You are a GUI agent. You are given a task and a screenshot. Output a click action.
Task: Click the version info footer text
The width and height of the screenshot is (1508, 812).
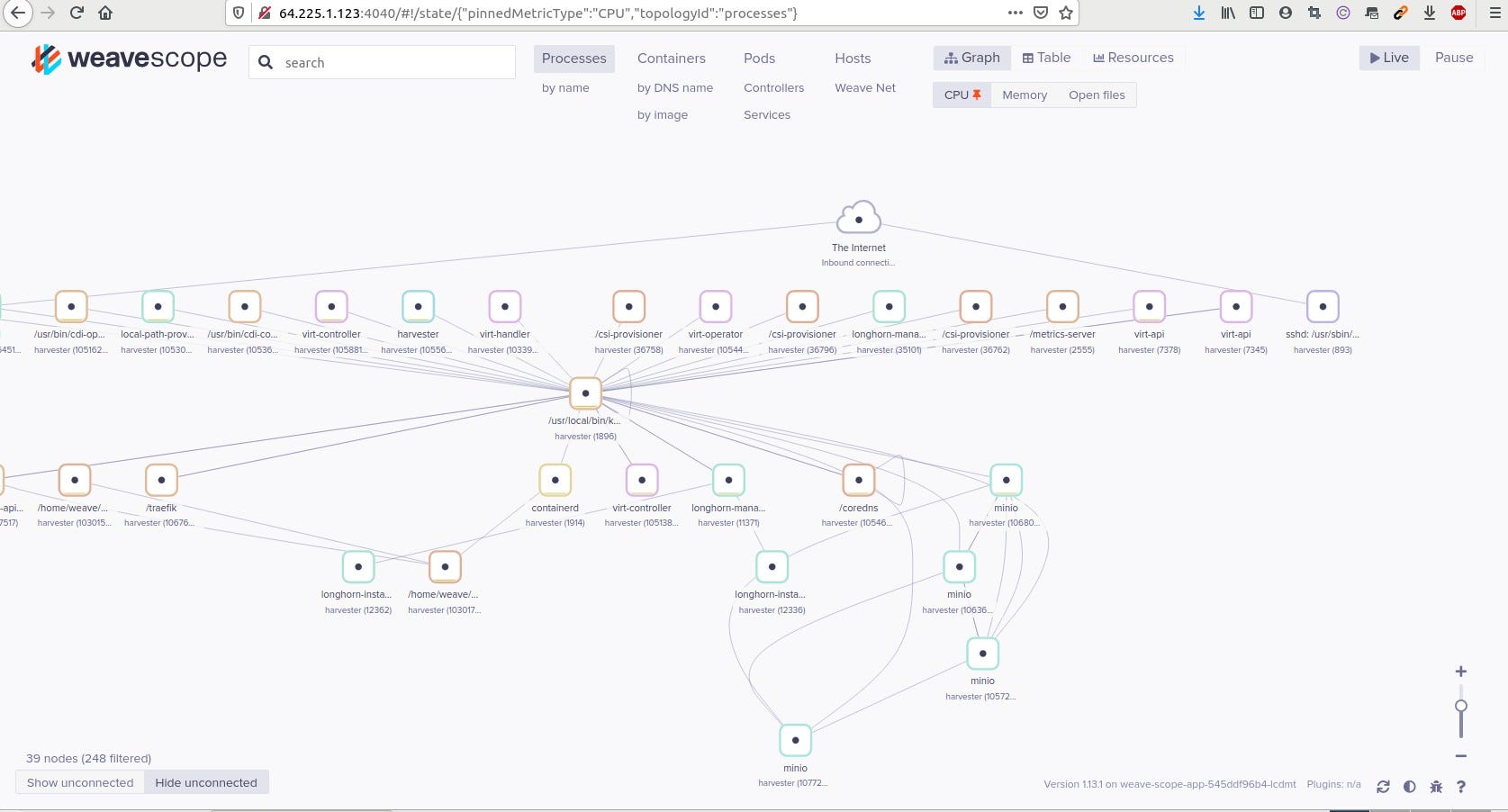tap(1169, 784)
